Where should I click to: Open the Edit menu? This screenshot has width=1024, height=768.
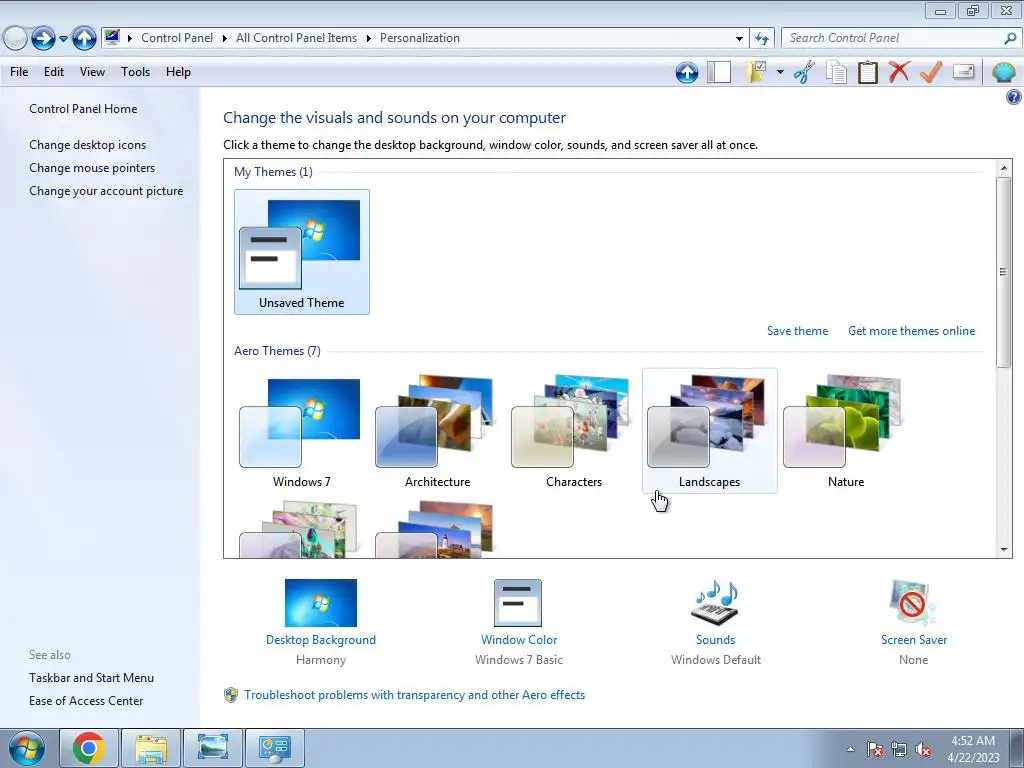(x=54, y=72)
